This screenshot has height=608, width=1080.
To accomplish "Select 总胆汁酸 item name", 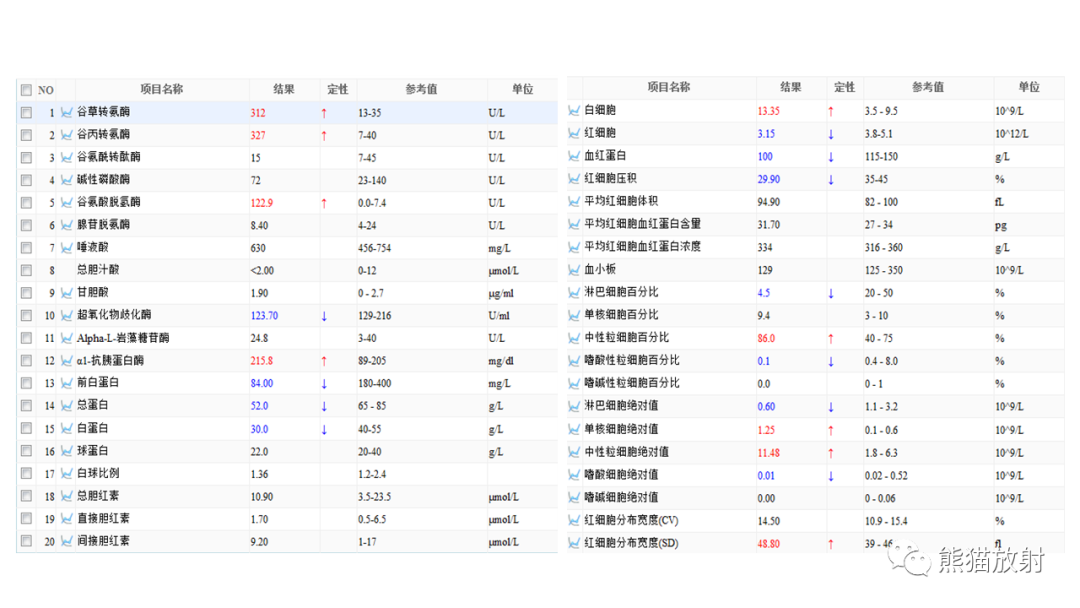I will pyautogui.click(x=98, y=269).
